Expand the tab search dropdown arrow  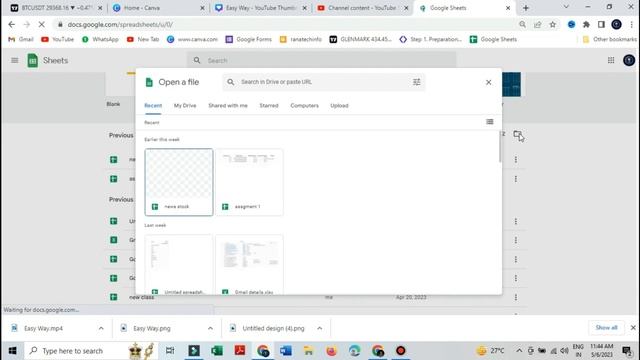pos(566,7)
